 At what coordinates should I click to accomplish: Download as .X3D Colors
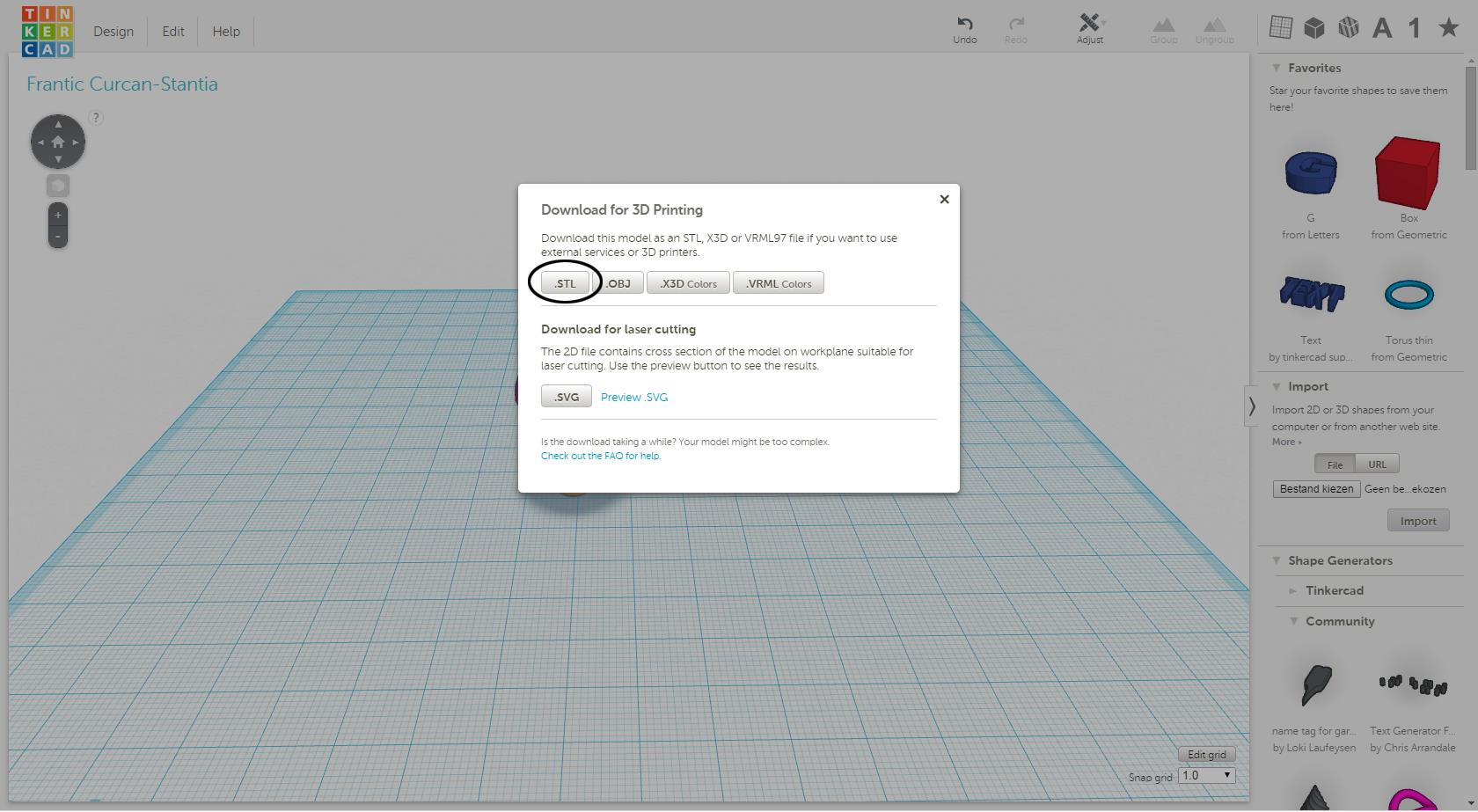point(688,283)
